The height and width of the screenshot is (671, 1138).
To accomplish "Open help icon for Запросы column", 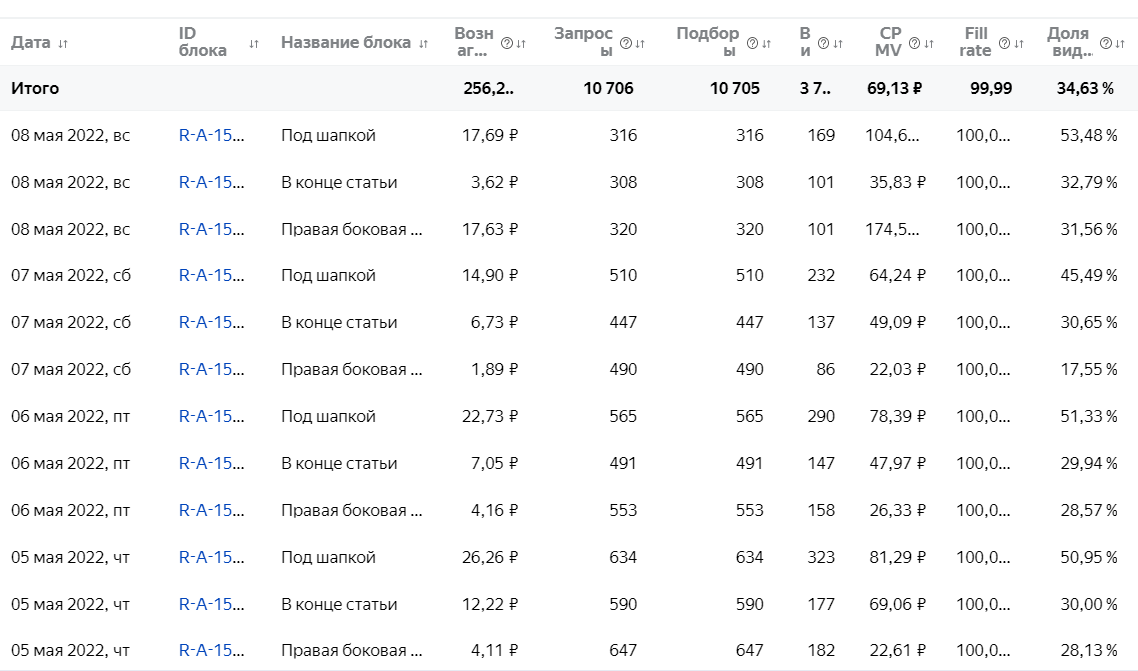I will coord(626,43).
